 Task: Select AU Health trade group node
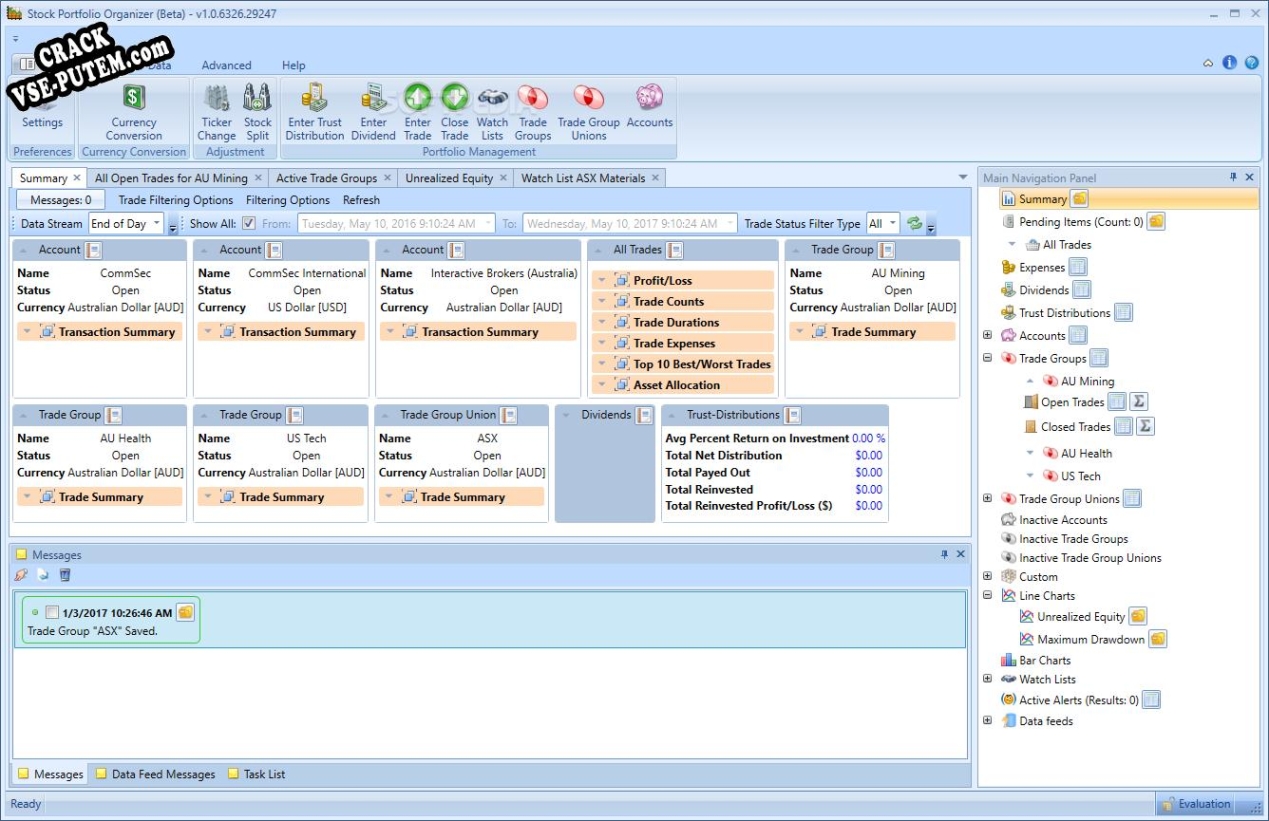tap(1086, 453)
